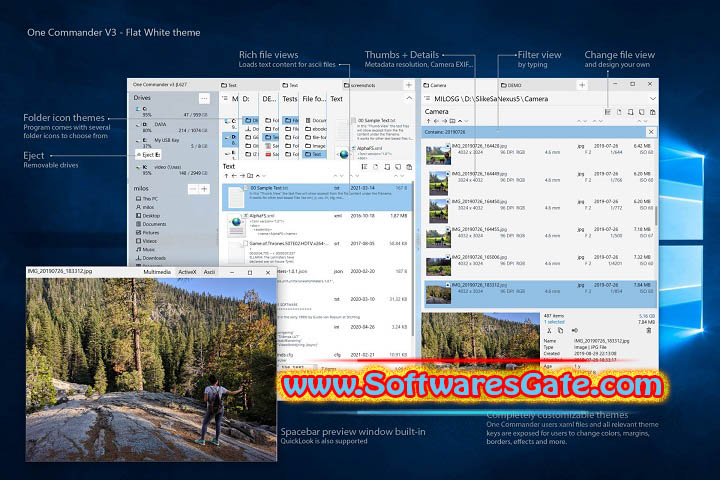Open history dropdown in Text pane navigation

coord(264,176)
